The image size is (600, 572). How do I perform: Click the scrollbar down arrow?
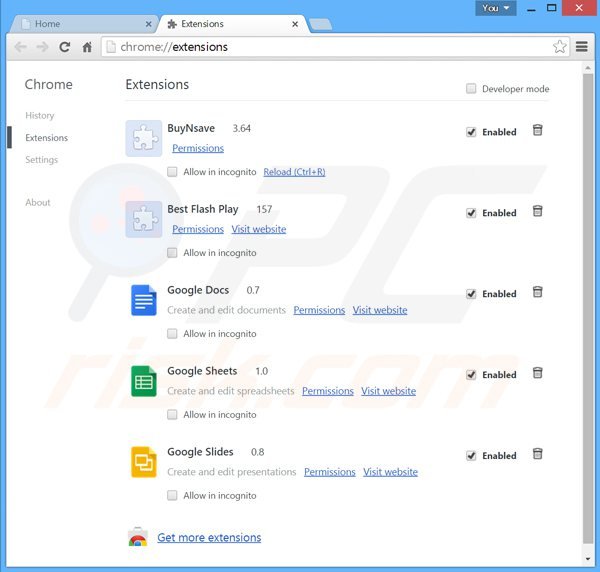pos(588,559)
